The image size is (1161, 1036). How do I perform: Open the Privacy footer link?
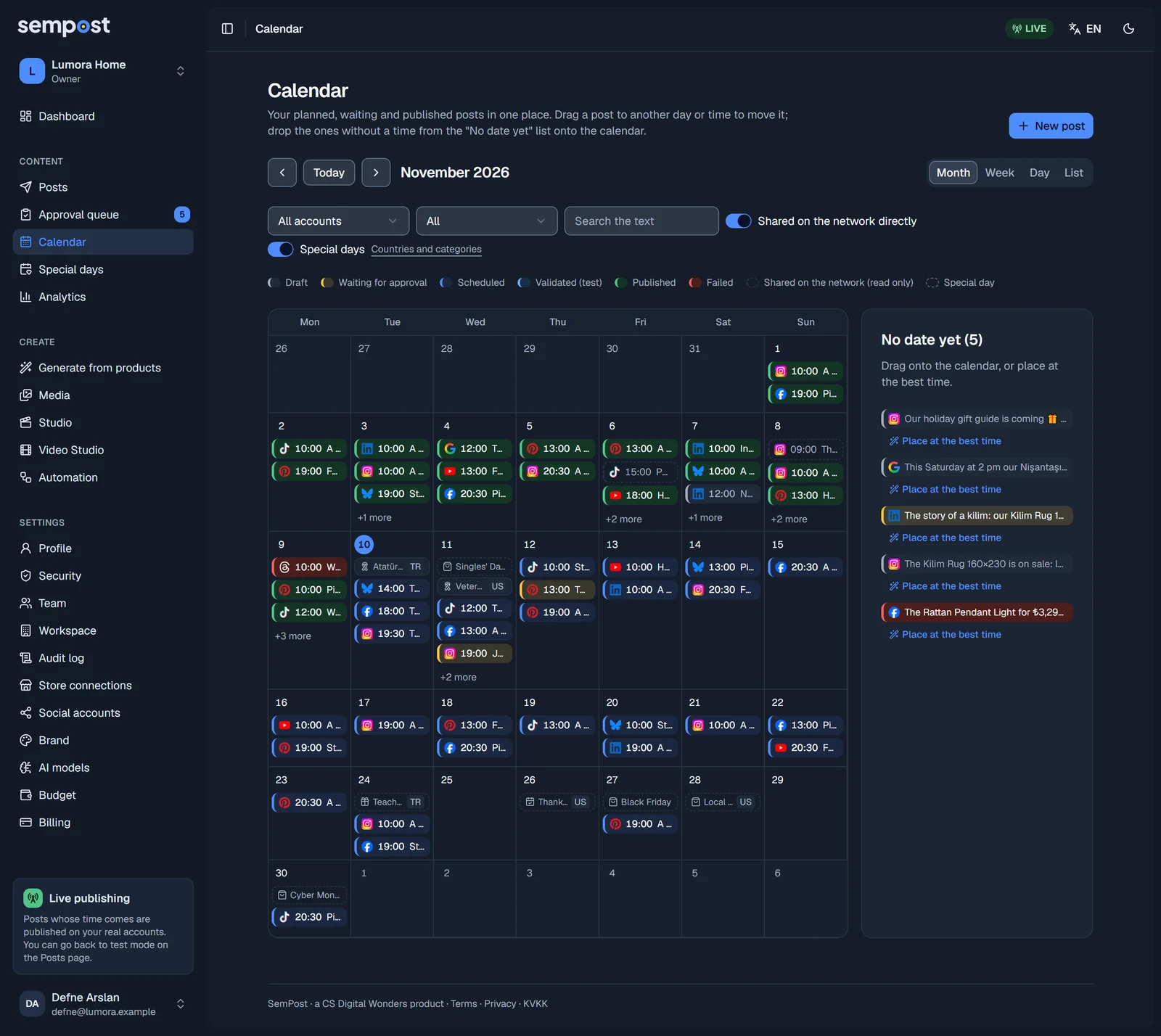pyautogui.click(x=500, y=1004)
